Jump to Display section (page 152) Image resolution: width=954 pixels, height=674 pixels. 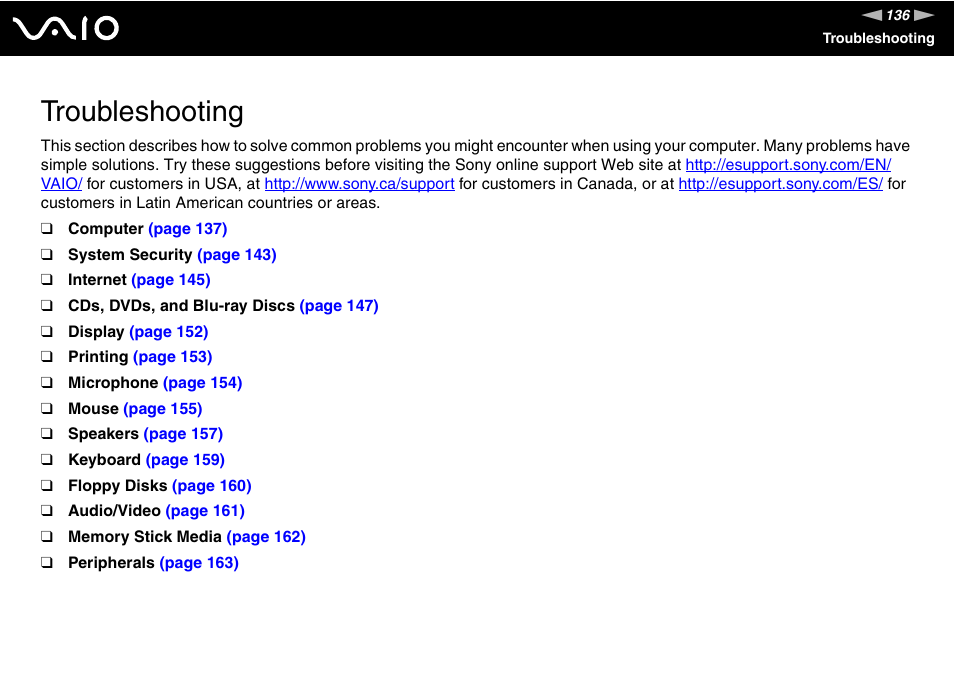coord(169,332)
